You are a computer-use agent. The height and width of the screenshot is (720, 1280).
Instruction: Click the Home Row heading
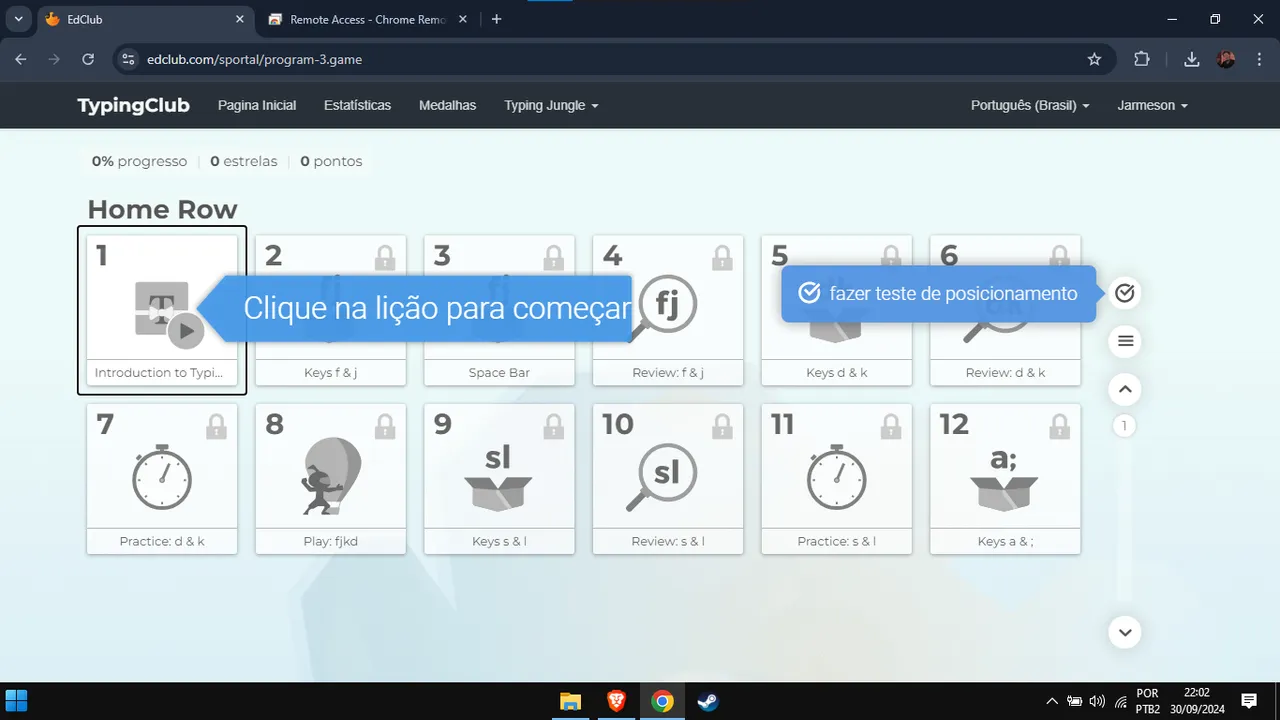[x=162, y=209]
